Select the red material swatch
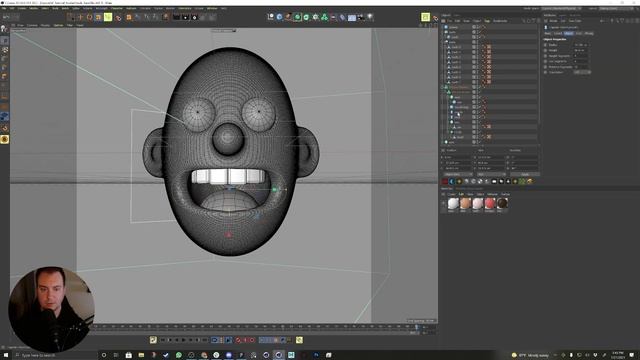The image size is (640, 360). (490, 203)
